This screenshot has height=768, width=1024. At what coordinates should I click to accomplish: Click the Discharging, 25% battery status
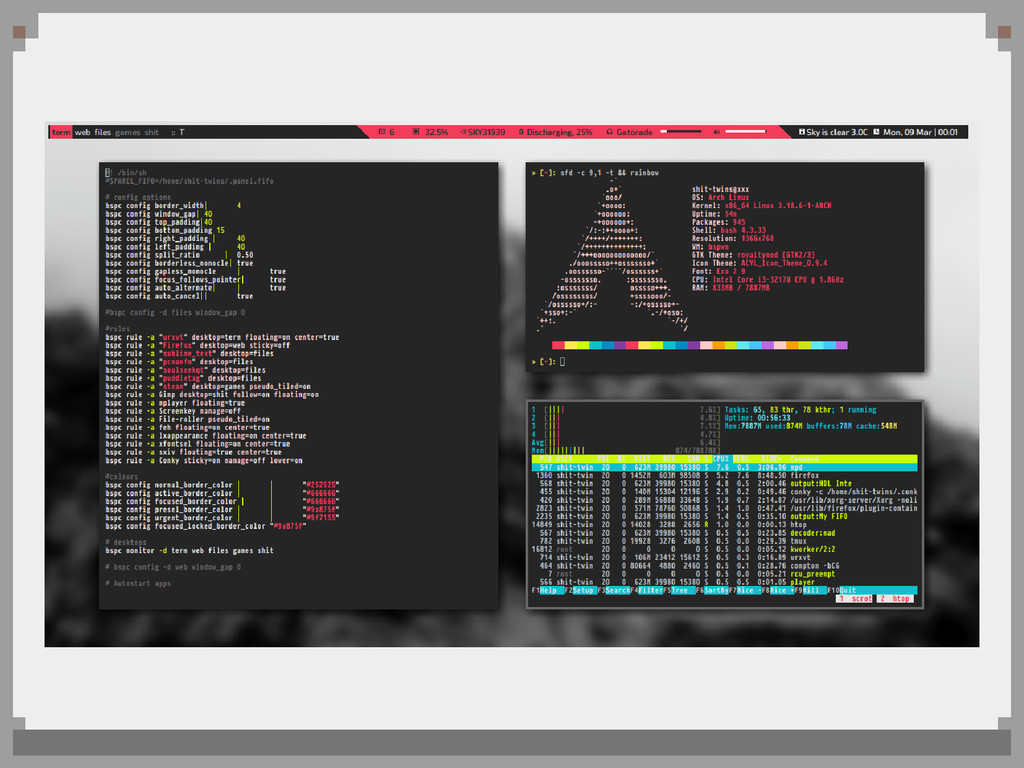click(x=560, y=132)
